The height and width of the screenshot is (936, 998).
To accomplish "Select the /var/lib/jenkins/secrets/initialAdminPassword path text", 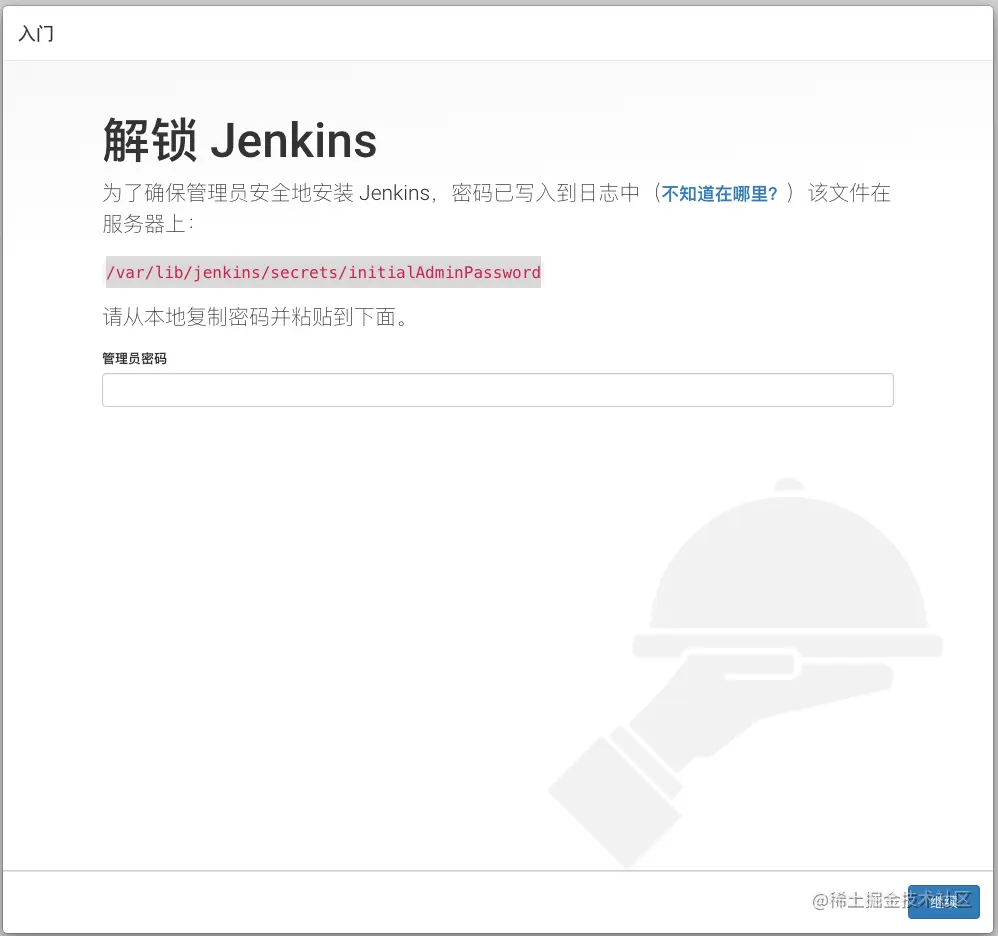I will tap(323, 272).
